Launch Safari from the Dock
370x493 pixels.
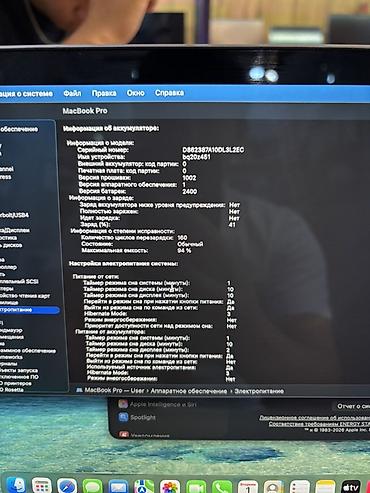pos(67,486)
